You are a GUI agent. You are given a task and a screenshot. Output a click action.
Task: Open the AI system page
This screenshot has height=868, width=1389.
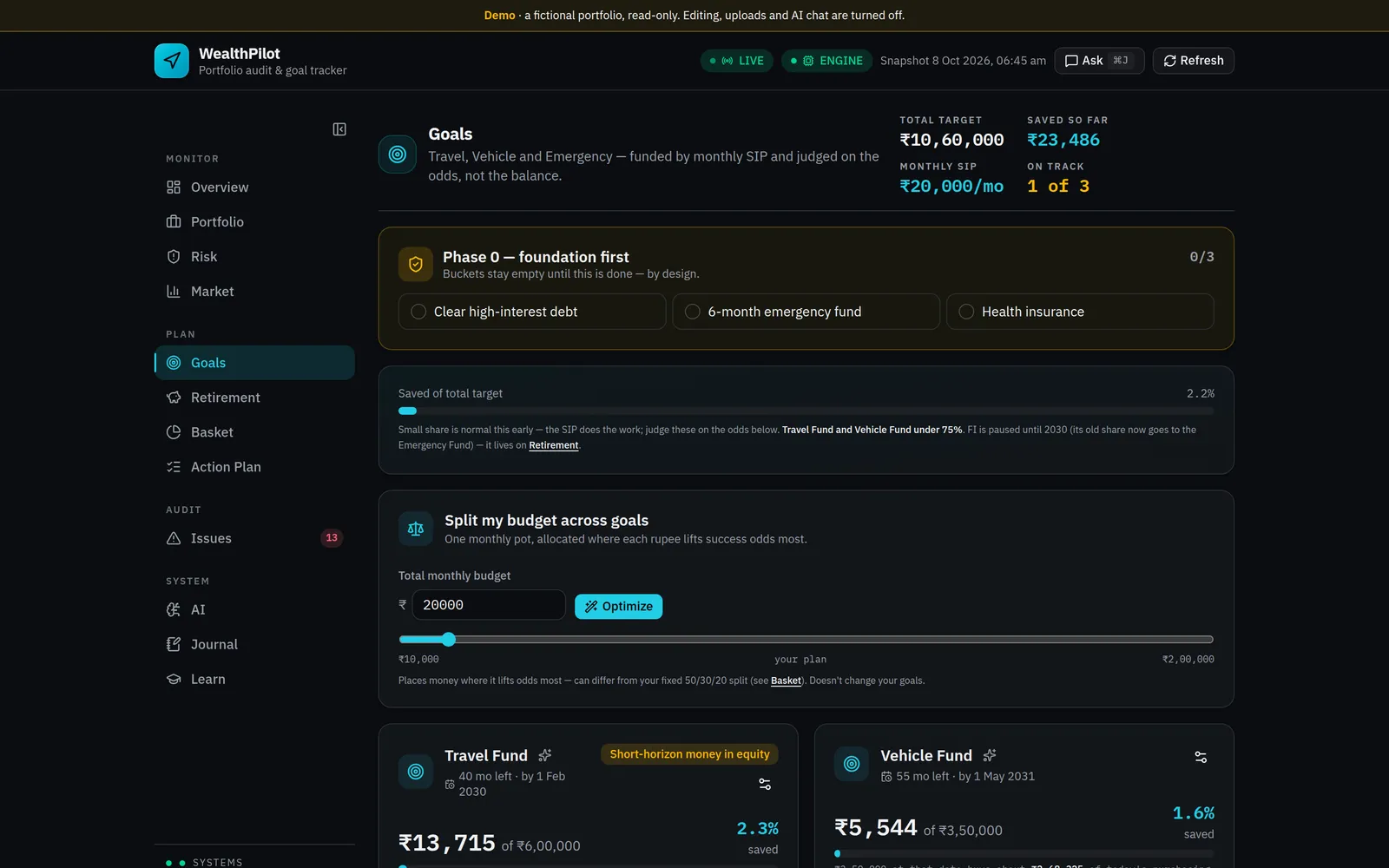point(254,609)
